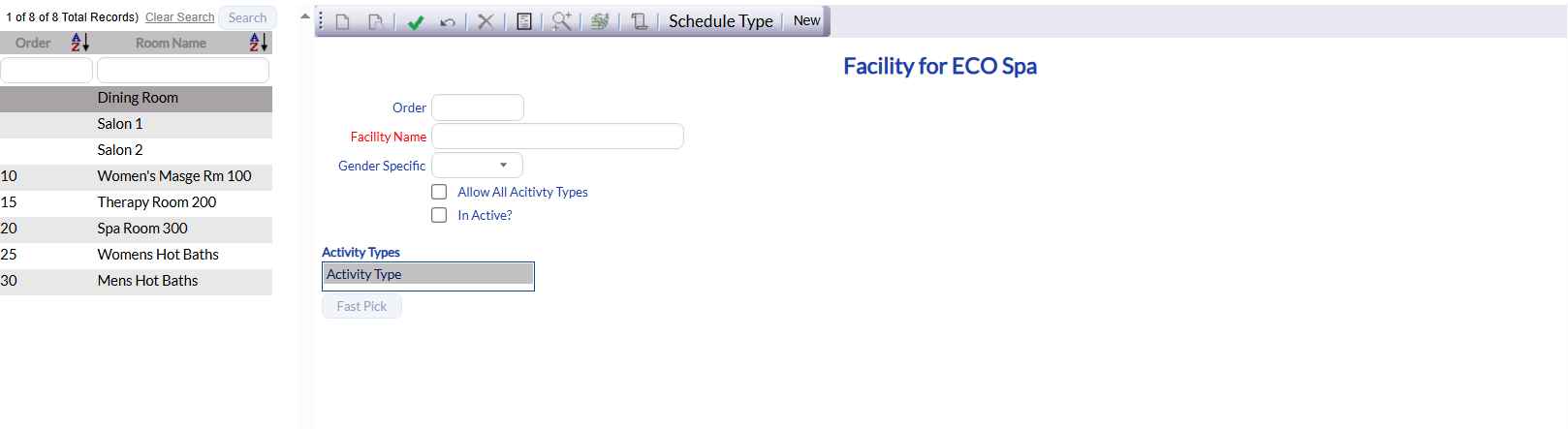Image resolution: width=1568 pixels, height=429 pixels.
Task: Open the Gender Specific dropdown
Action: pyautogui.click(x=477, y=166)
